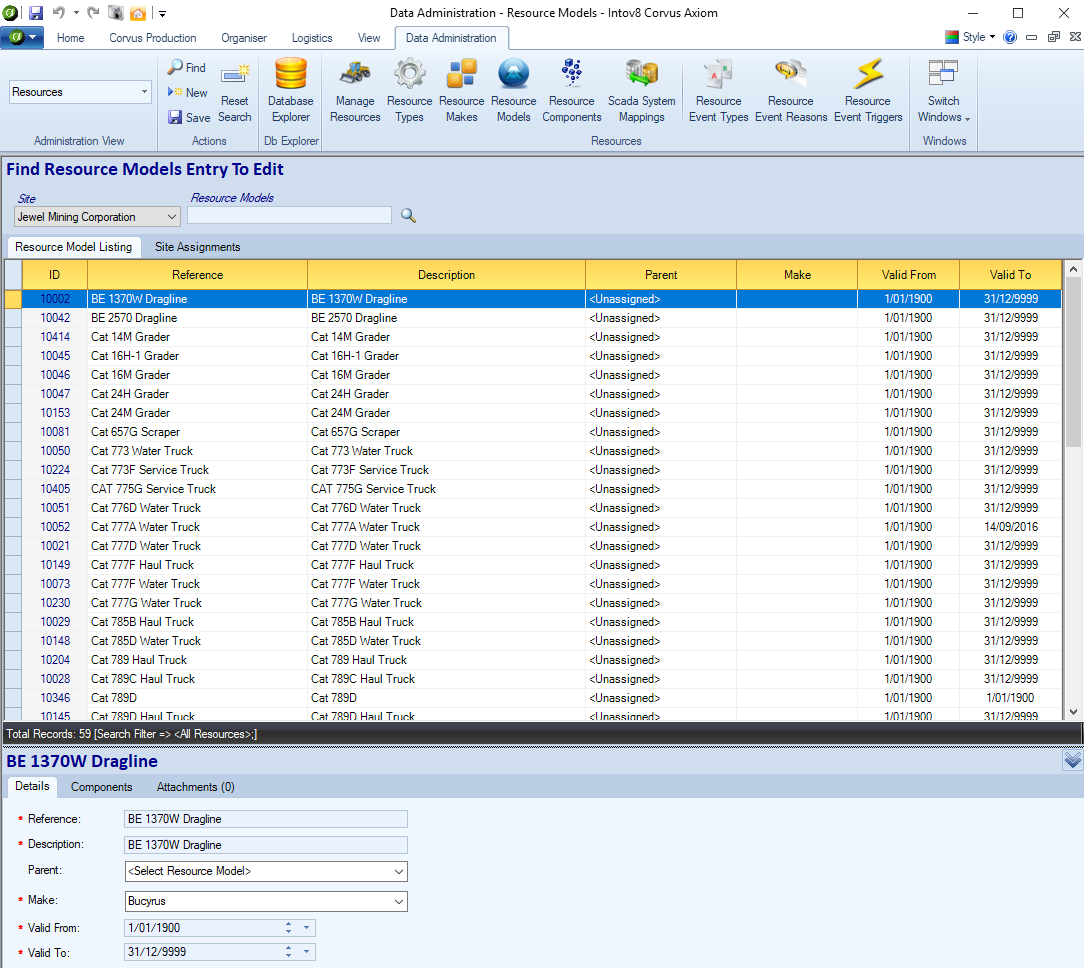Switch to the Logistics ribbon tab

pos(312,38)
